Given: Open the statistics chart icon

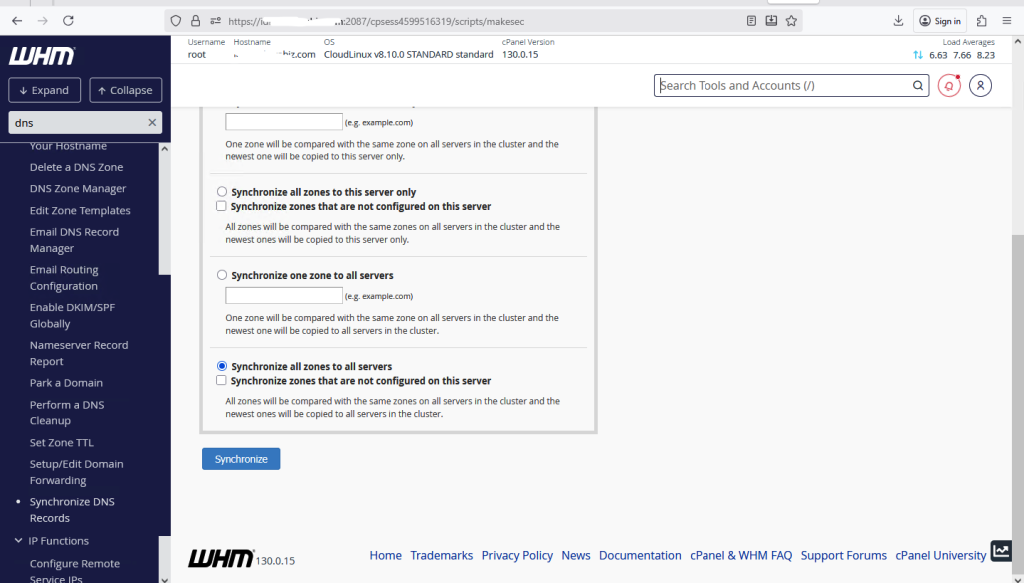Looking at the screenshot, I should pyautogui.click(x=1001, y=551).
